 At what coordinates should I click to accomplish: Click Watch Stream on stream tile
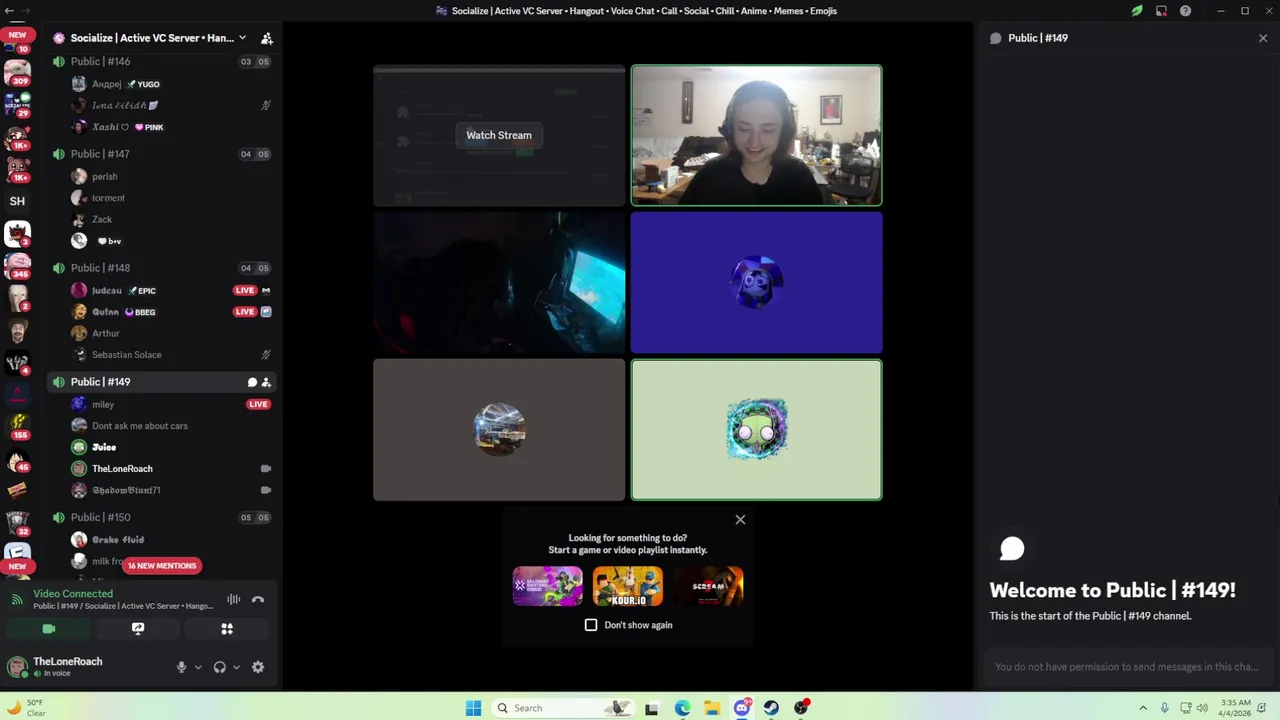point(499,135)
